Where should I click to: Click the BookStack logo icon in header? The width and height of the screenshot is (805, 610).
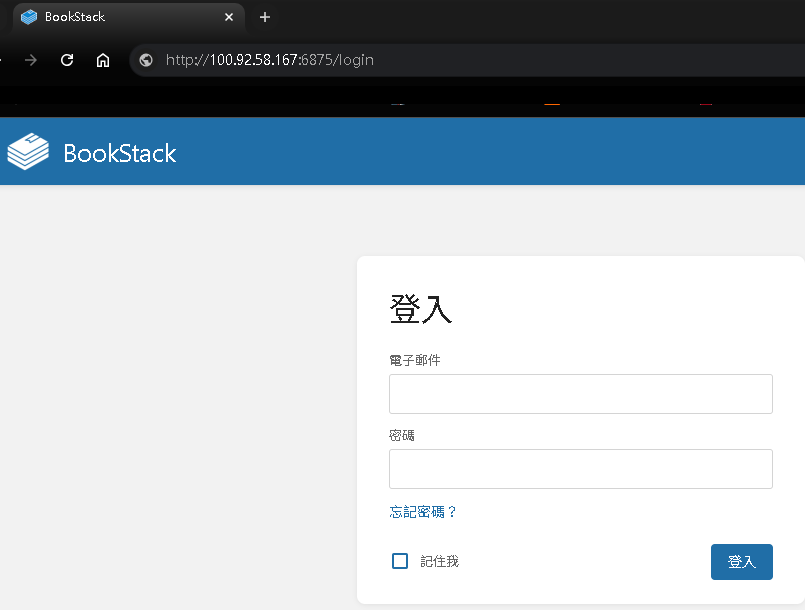(28, 152)
